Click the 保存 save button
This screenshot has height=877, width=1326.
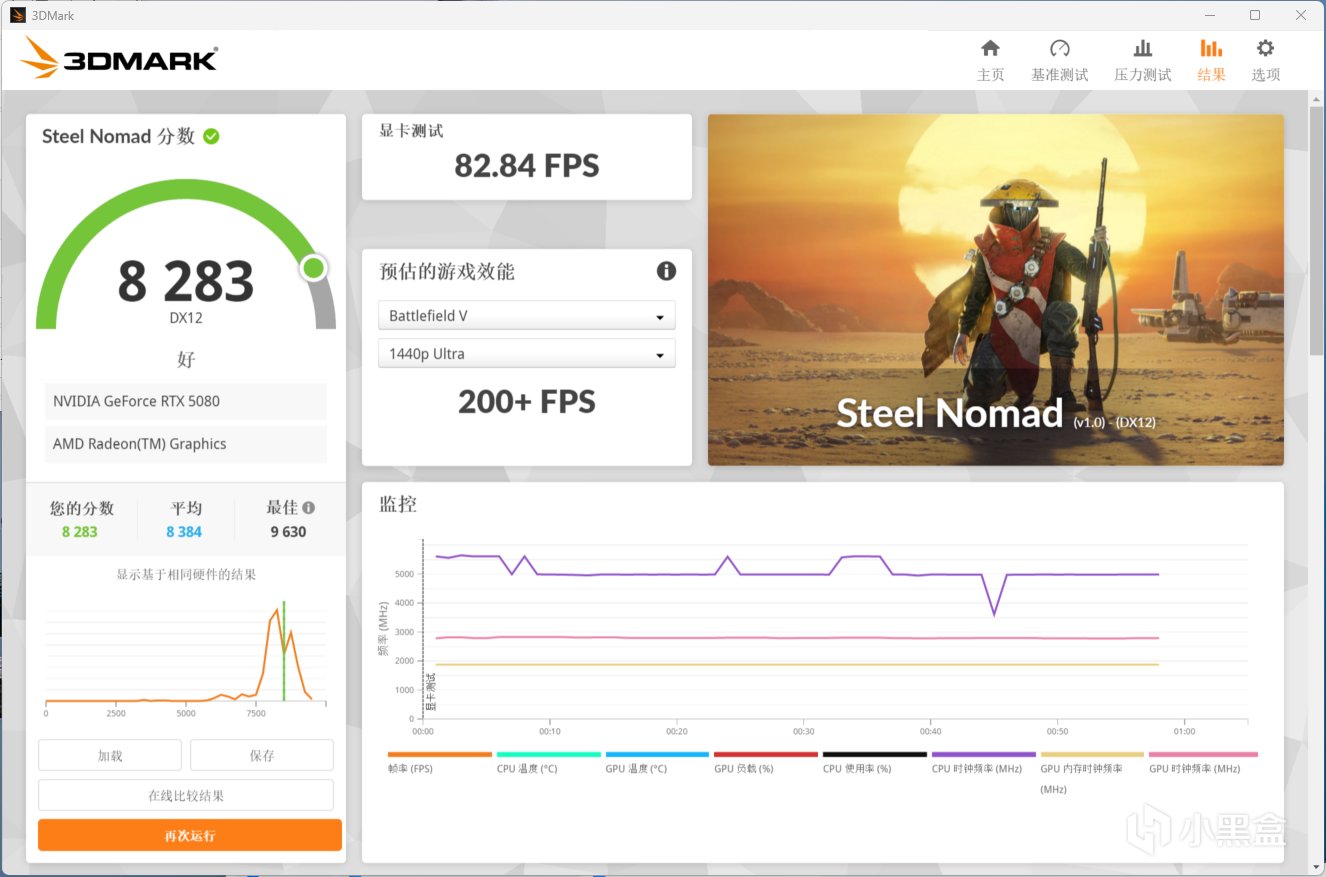click(x=262, y=755)
